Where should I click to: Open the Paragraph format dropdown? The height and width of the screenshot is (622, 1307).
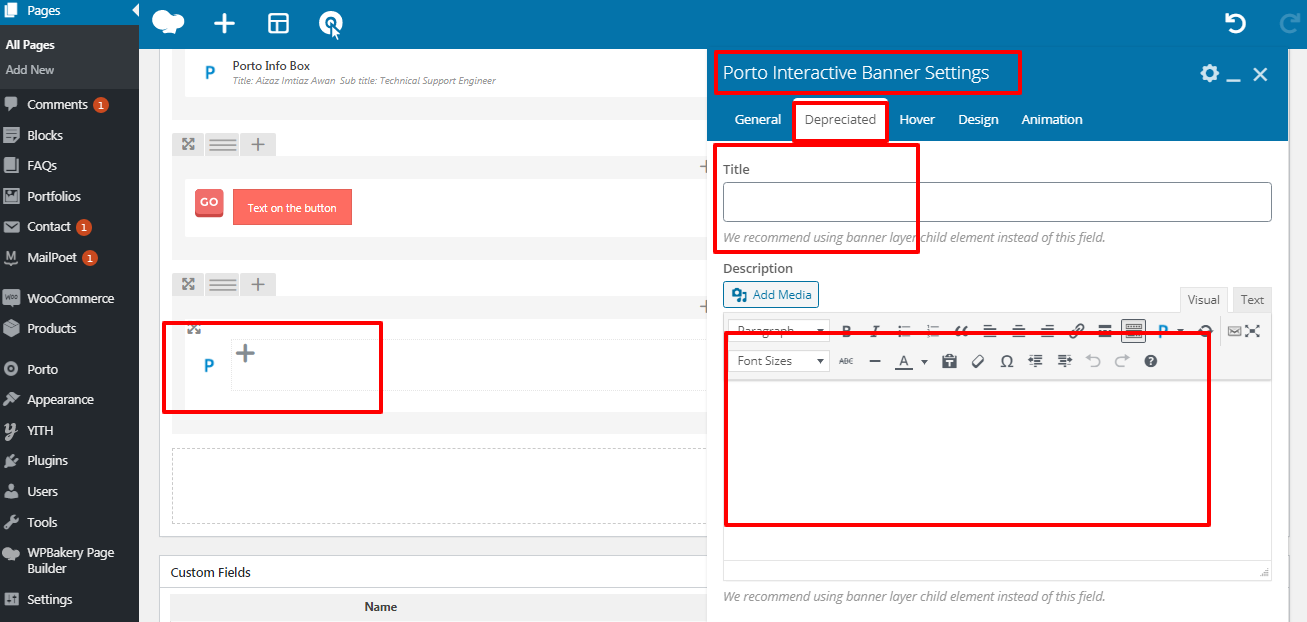coord(779,331)
